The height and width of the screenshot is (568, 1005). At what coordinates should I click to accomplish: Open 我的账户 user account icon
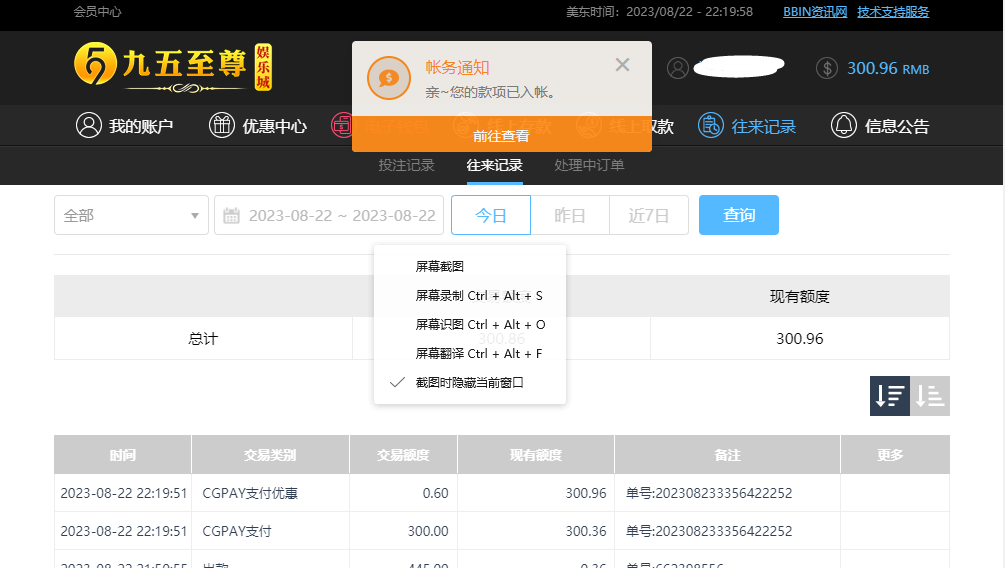click(x=89, y=125)
